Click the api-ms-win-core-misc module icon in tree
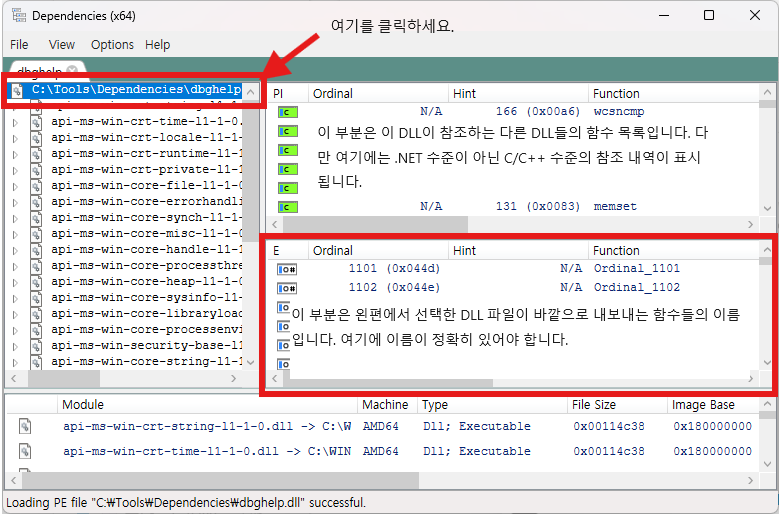Screen dimensions: 779x514 click(x=36, y=234)
